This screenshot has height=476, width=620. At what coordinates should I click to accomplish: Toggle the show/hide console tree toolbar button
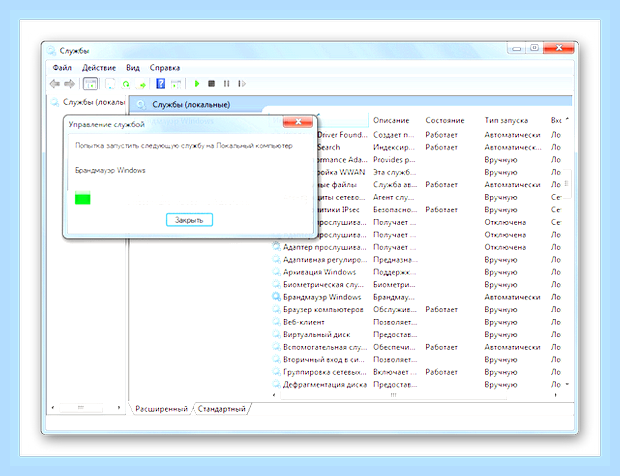[91, 84]
